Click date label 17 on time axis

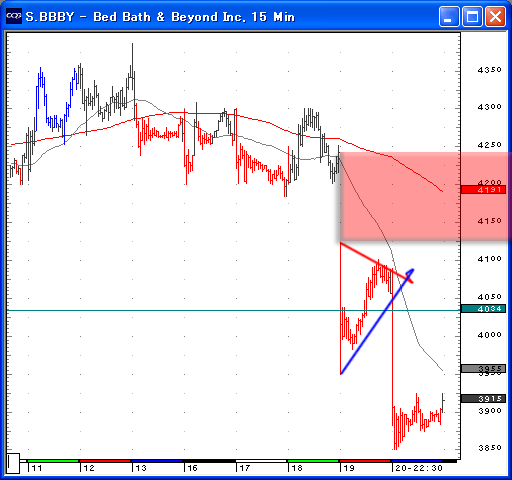[x=245, y=468]
